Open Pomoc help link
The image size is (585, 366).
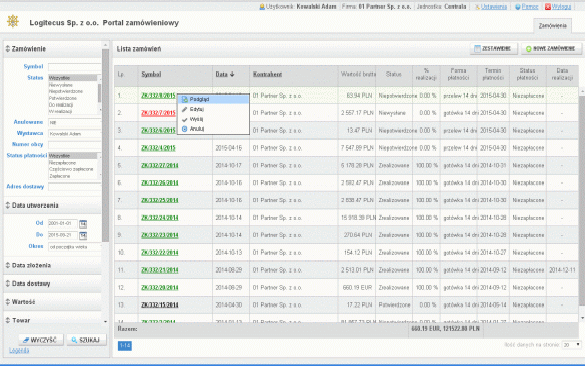coord(530,7)
